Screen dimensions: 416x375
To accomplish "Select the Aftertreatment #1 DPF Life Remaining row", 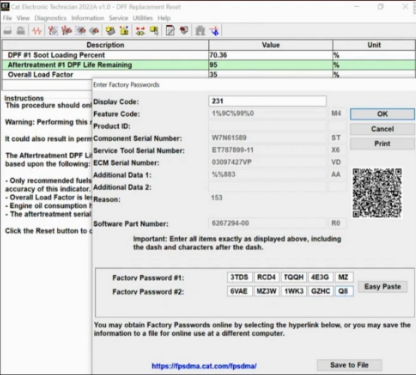I will (209, 65).
